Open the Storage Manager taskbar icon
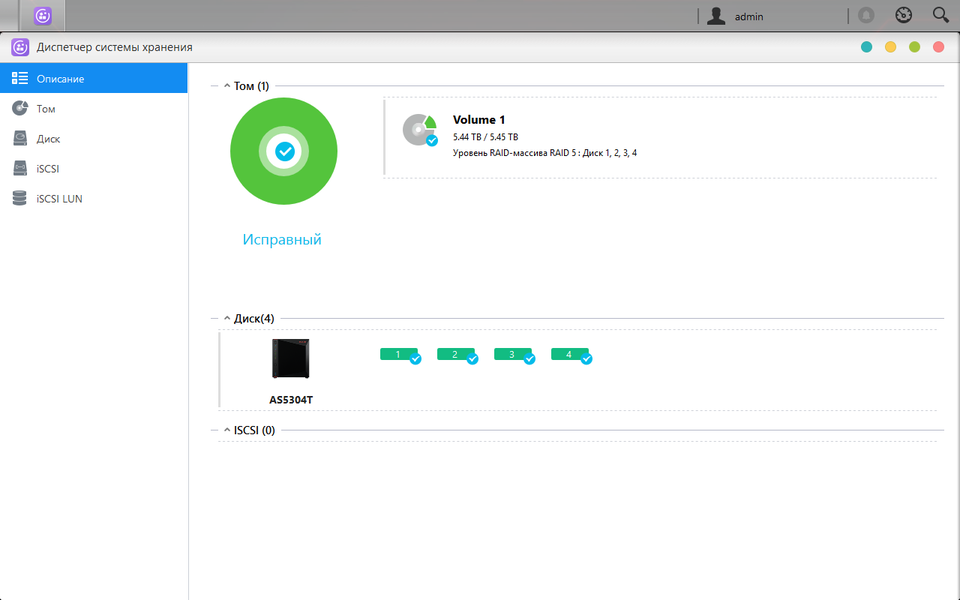 [x=42, y=15]
